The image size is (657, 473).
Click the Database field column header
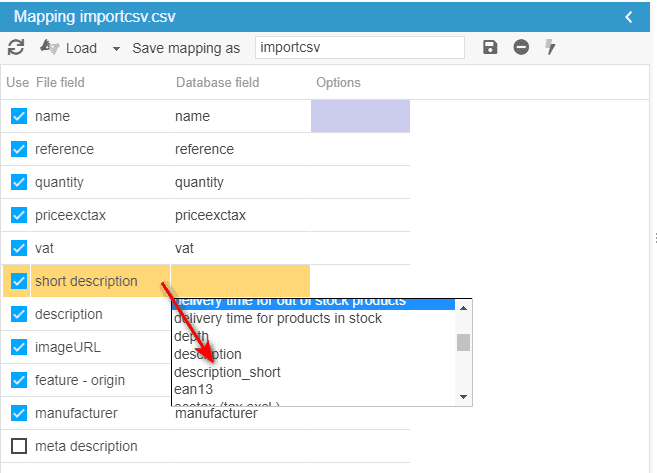pyautogui.click(x=218, y=82)
